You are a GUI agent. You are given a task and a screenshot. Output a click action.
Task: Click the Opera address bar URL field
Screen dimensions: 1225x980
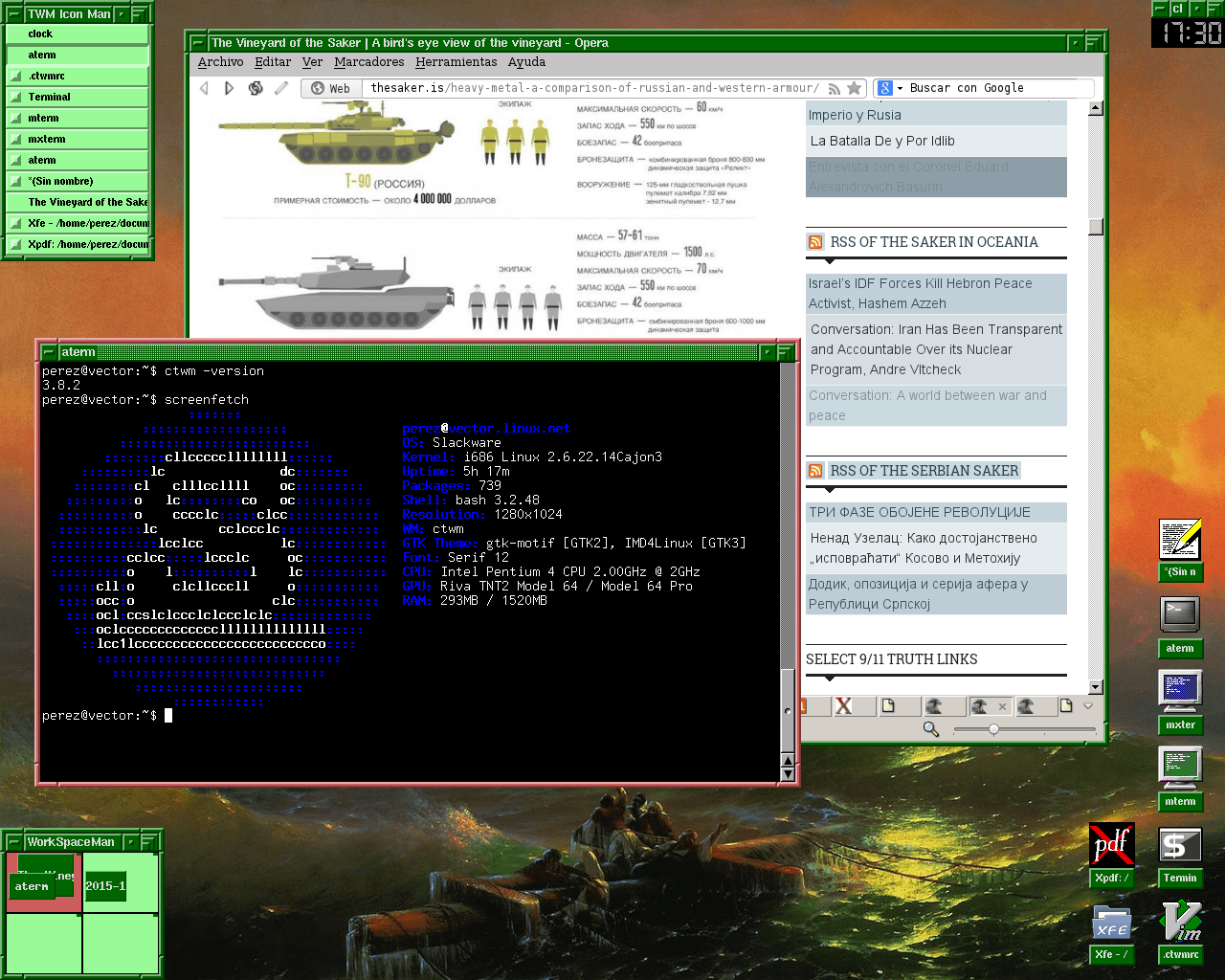(x=593, y=88)
